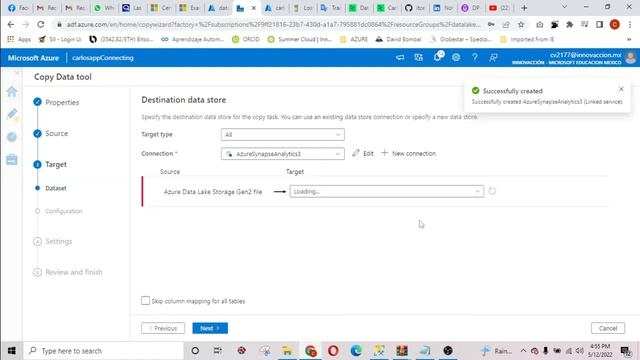The width and height of the screenshot is (640, 360).
Task: Go back in browser history
Action: pos(11,24)
